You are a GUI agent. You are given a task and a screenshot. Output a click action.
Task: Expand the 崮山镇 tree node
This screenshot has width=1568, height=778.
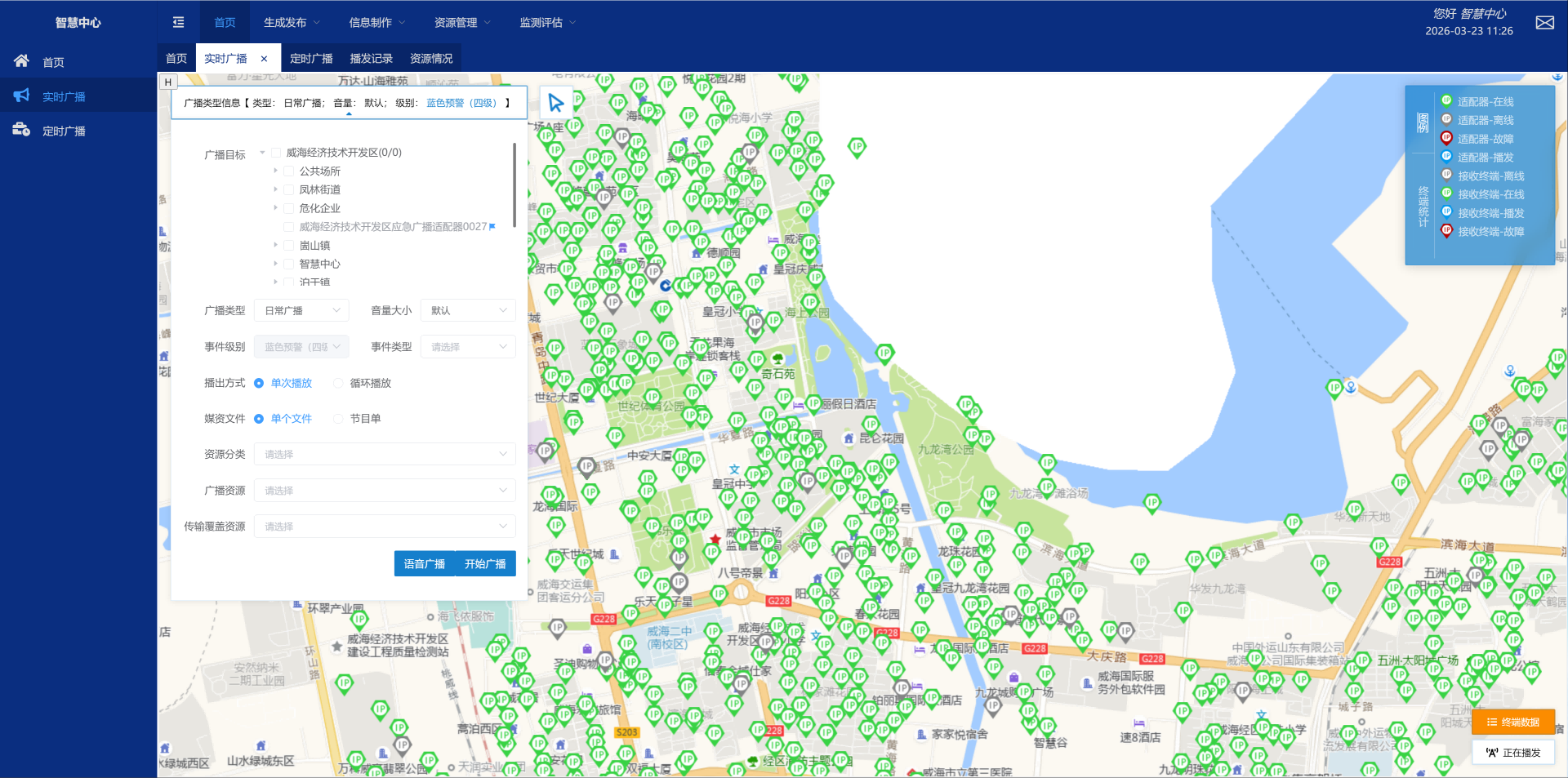click(x=275, y=245)
